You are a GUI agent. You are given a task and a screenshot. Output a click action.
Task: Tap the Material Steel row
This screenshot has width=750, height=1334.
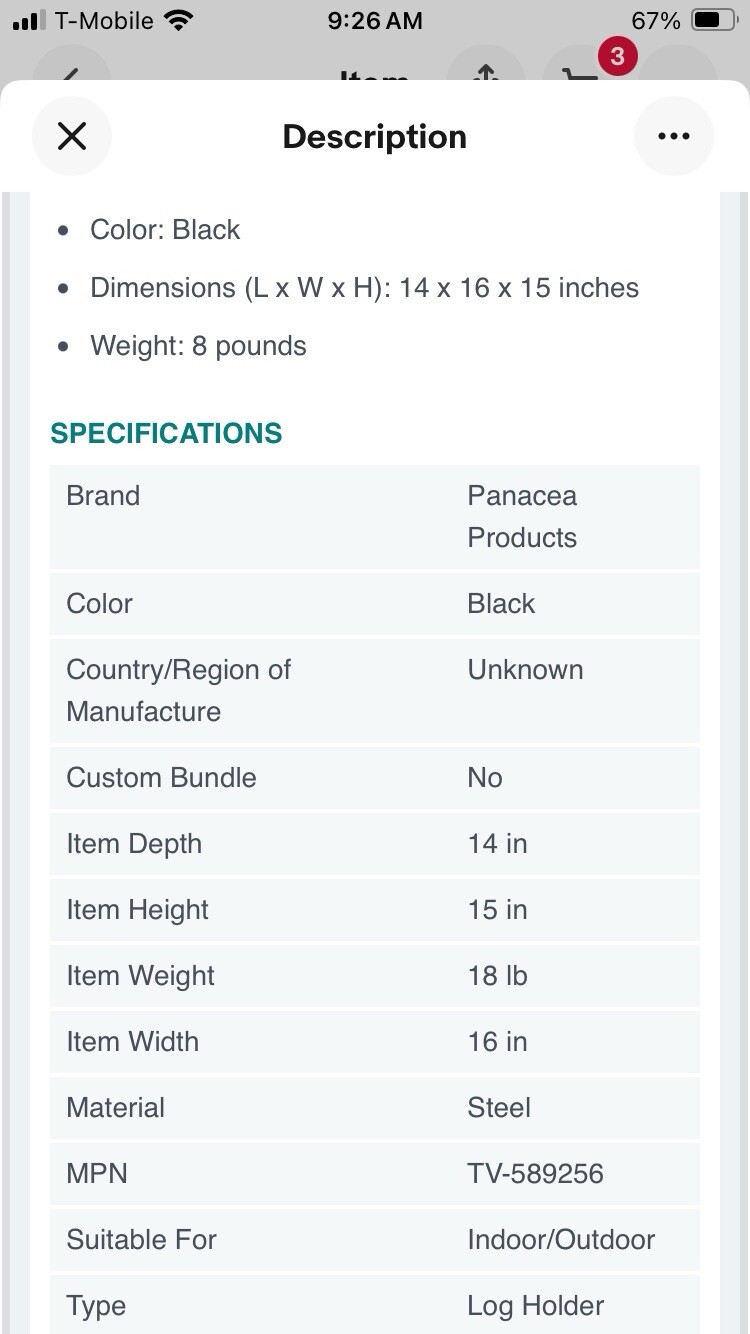pos(375,1108)
